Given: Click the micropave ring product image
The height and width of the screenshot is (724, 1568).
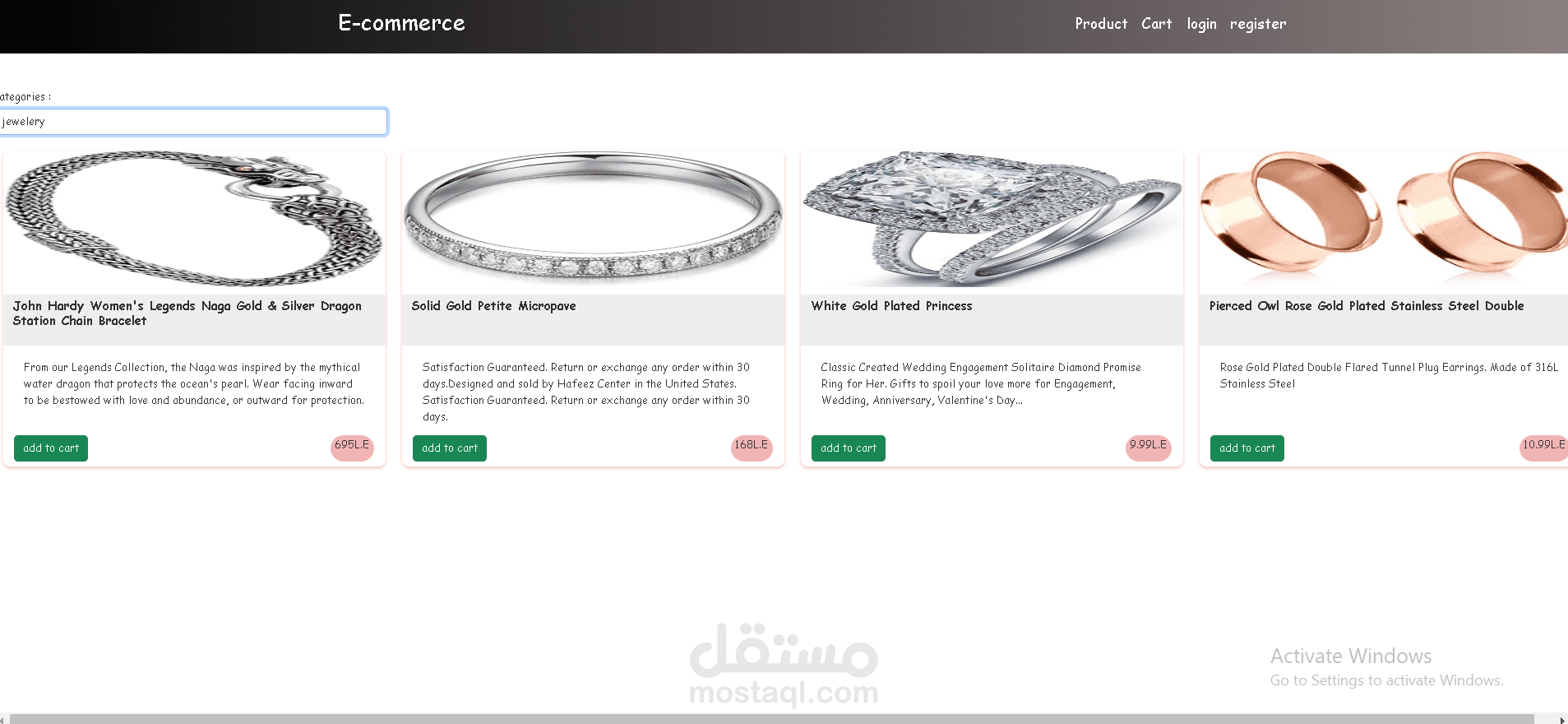Looking at the screenshot, I should 593,220.
